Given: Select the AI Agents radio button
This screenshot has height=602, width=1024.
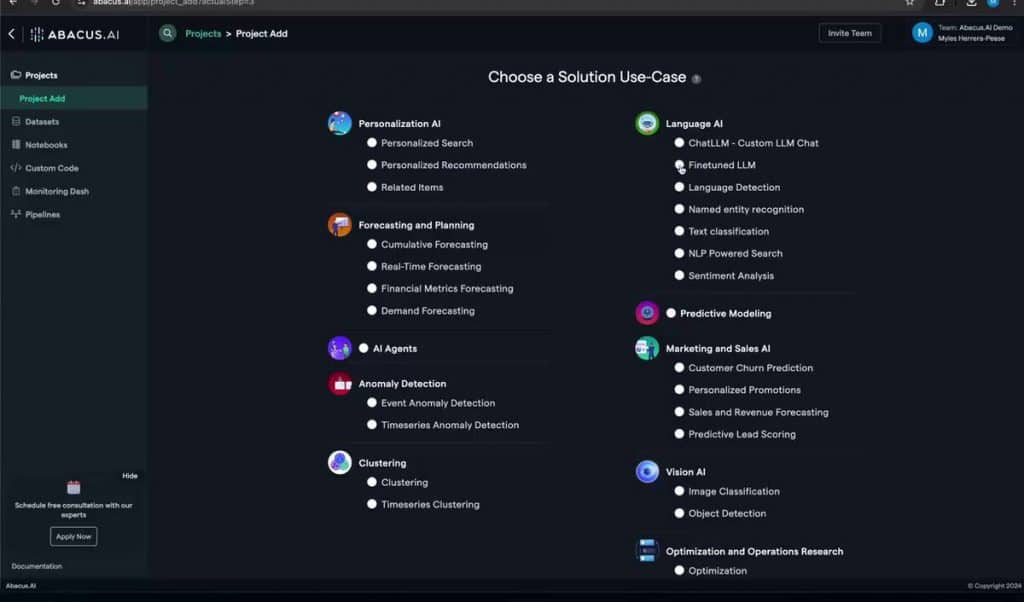Looking at the screenshot, I should click(x=364, y=349).
